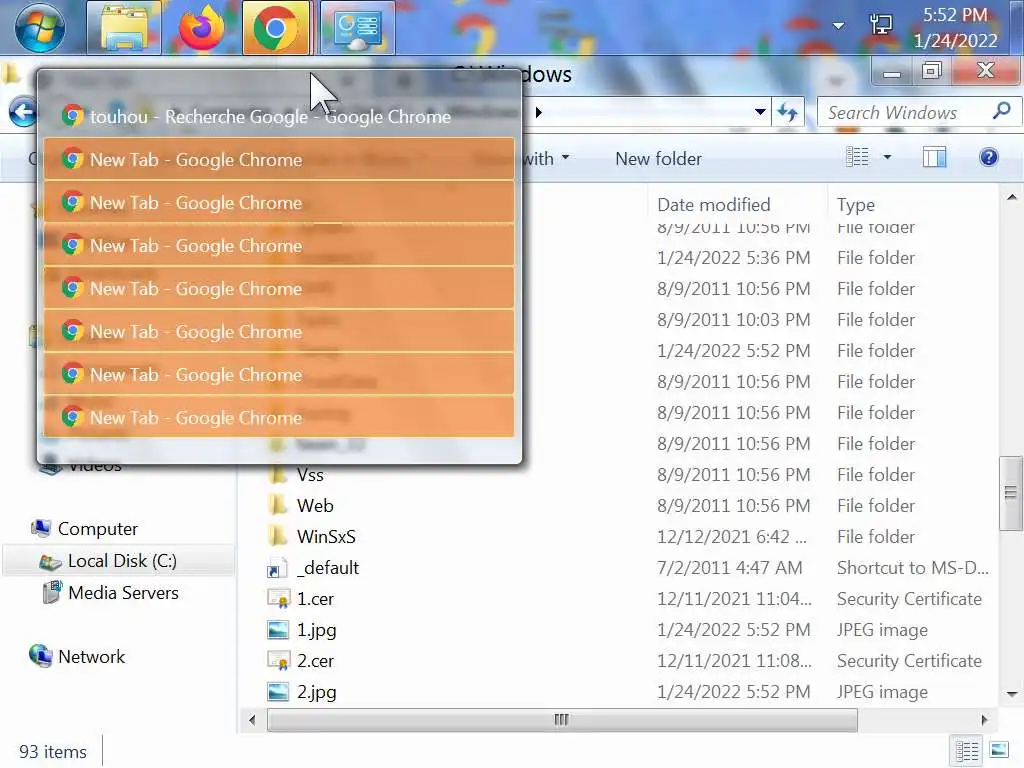Select the first New Tab Chrome window

pos(279,159)
